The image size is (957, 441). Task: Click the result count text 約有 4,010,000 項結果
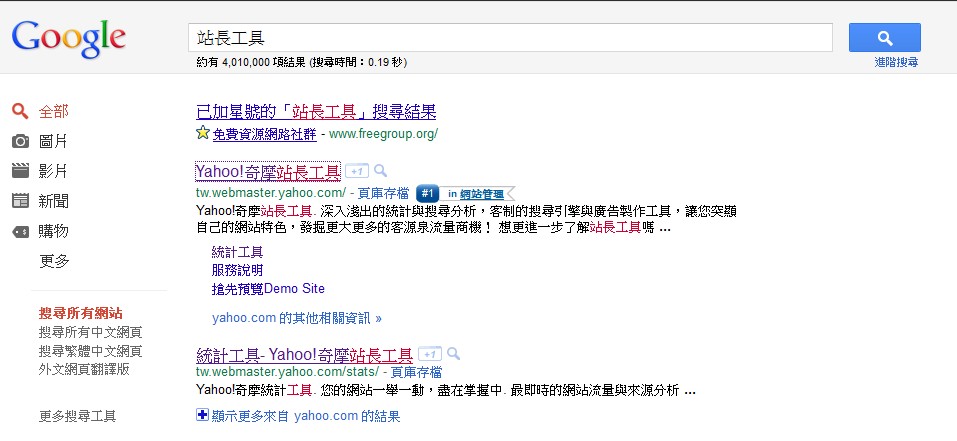pos(251,62)
